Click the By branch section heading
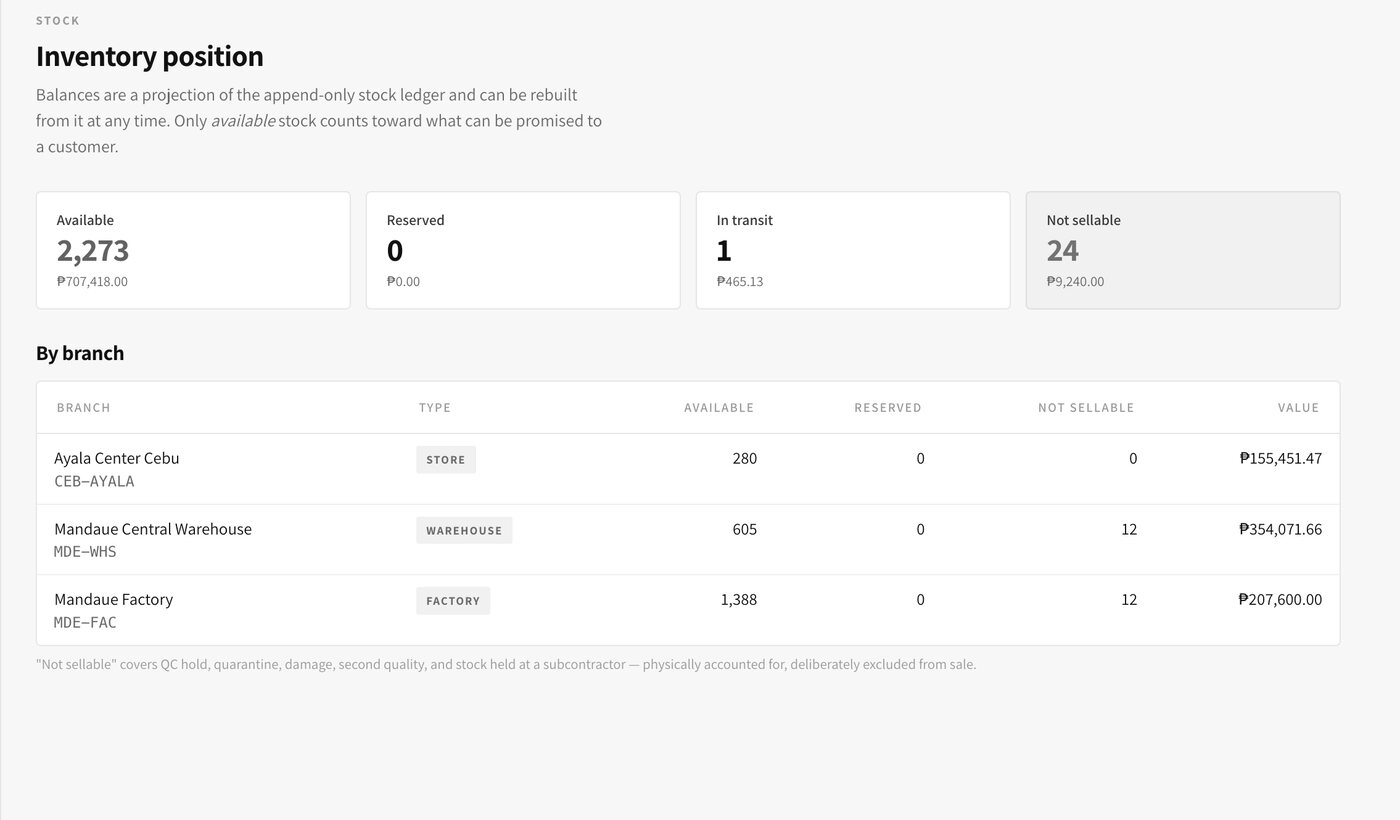Viewport: 1400px width, 820px height. coord(80,353)
